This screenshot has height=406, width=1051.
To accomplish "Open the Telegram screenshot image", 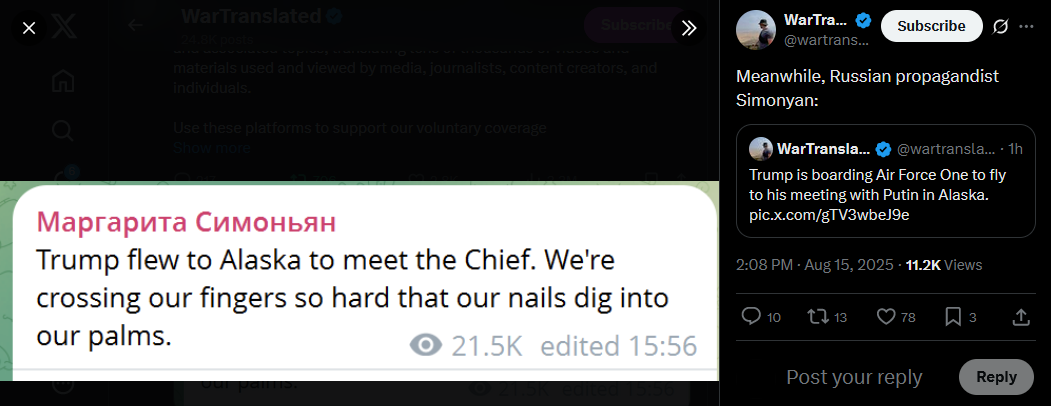I will 359,281.
